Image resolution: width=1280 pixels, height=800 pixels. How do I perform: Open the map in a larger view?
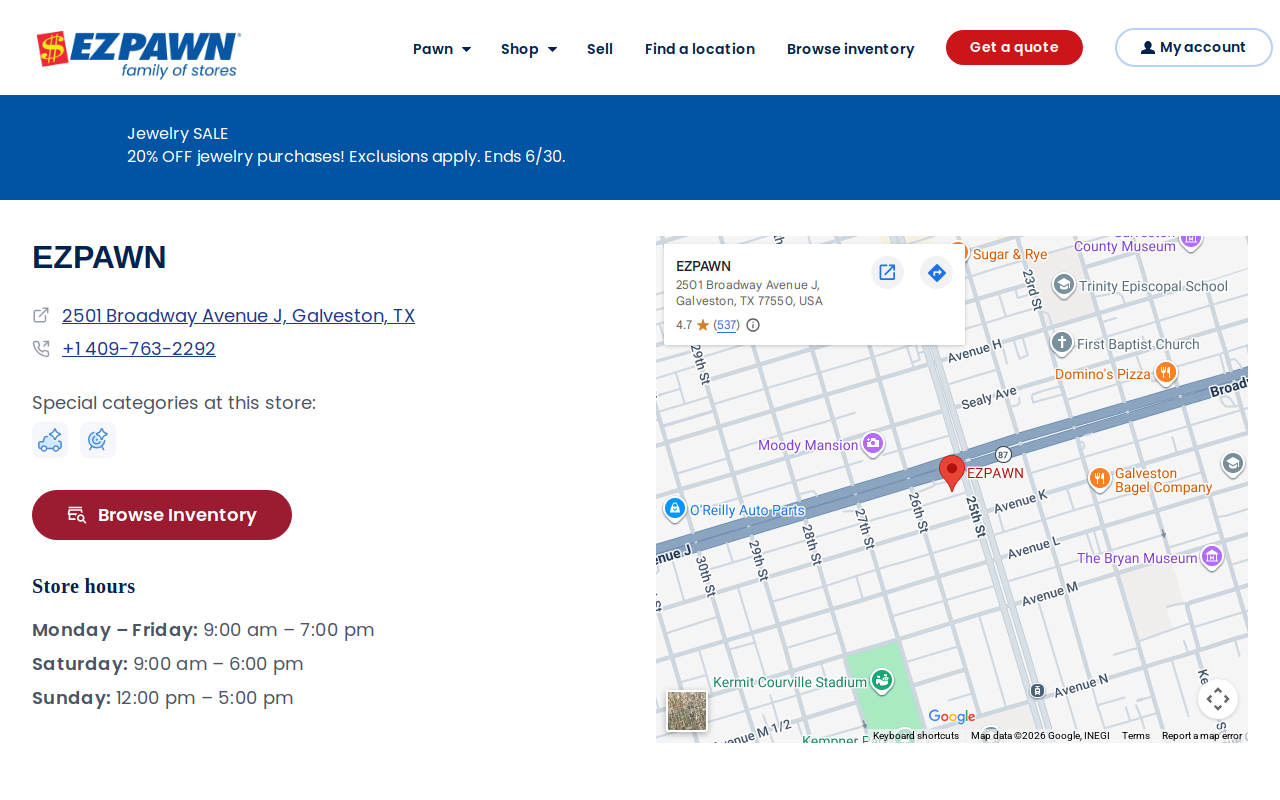click(887, 272)
